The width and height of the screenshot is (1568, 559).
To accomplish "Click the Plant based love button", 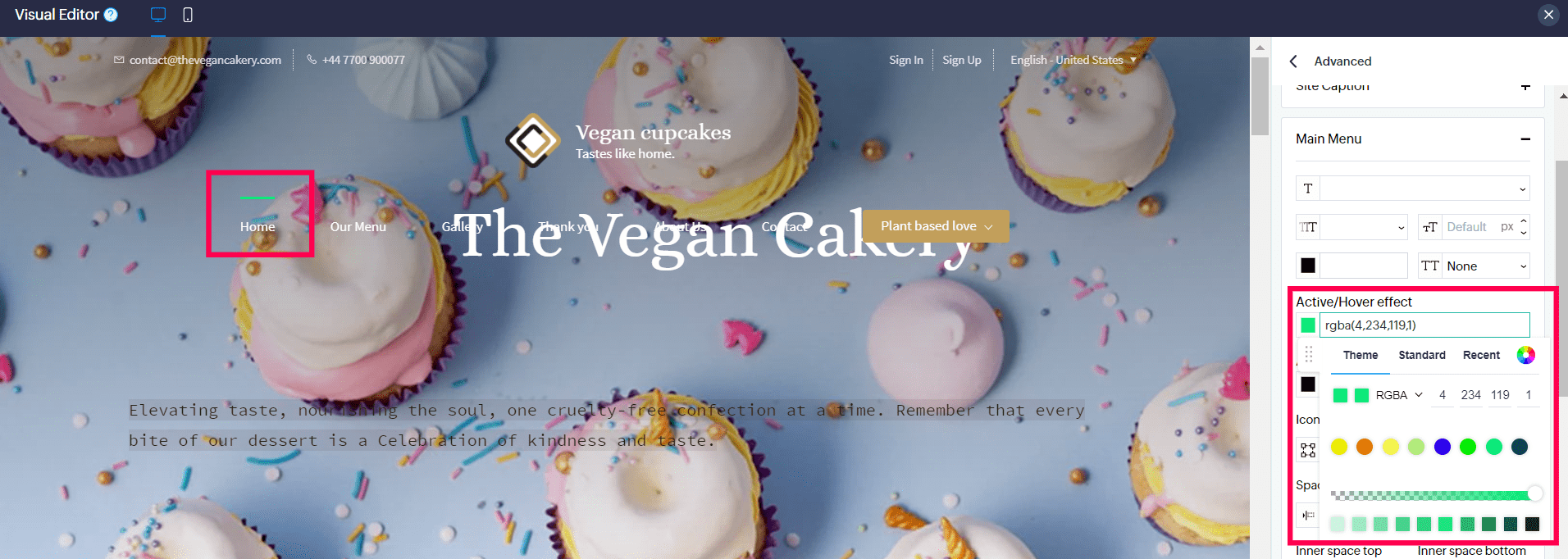I will coord(936,226).
